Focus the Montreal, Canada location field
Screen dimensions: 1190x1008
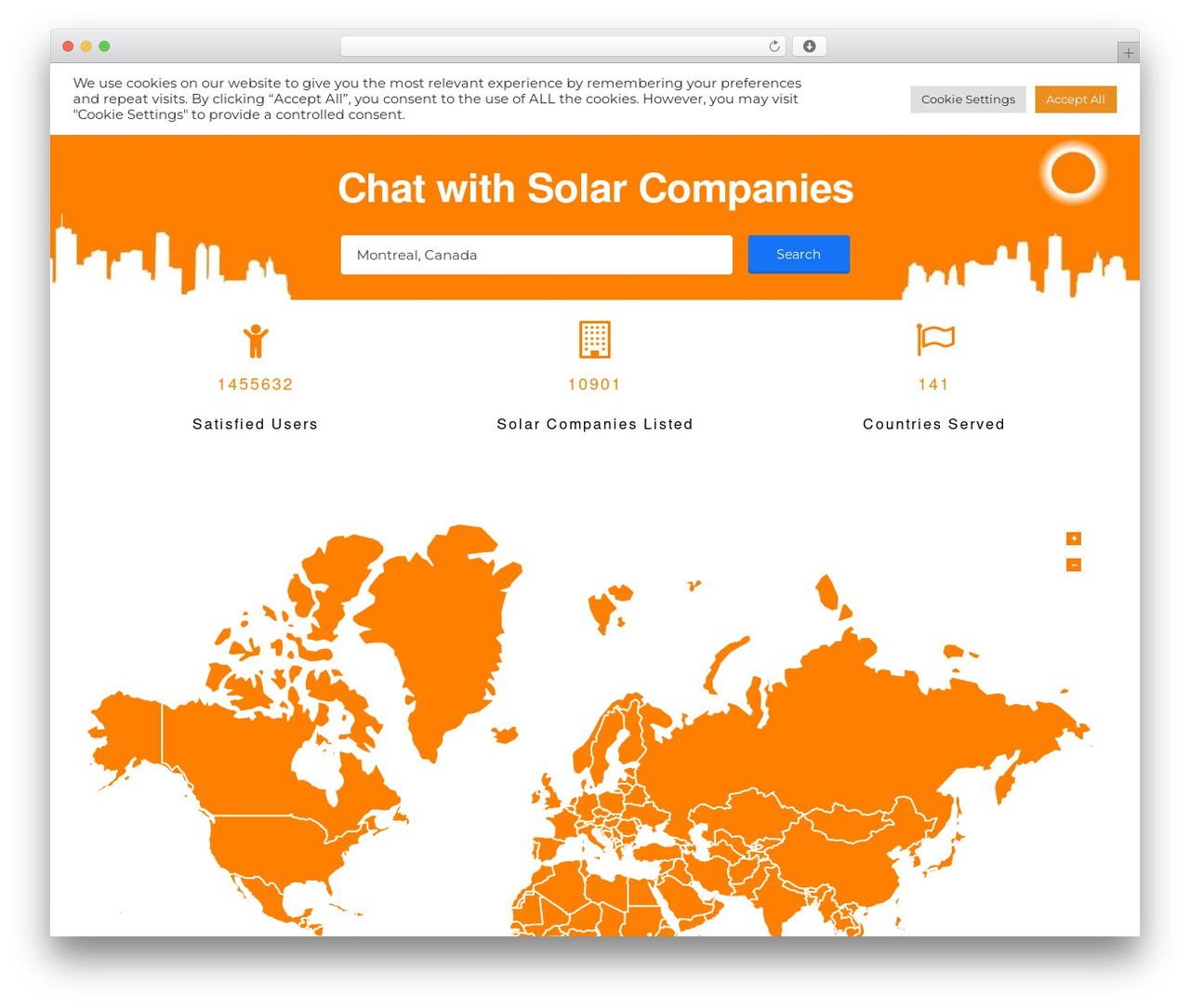(536, 255)
